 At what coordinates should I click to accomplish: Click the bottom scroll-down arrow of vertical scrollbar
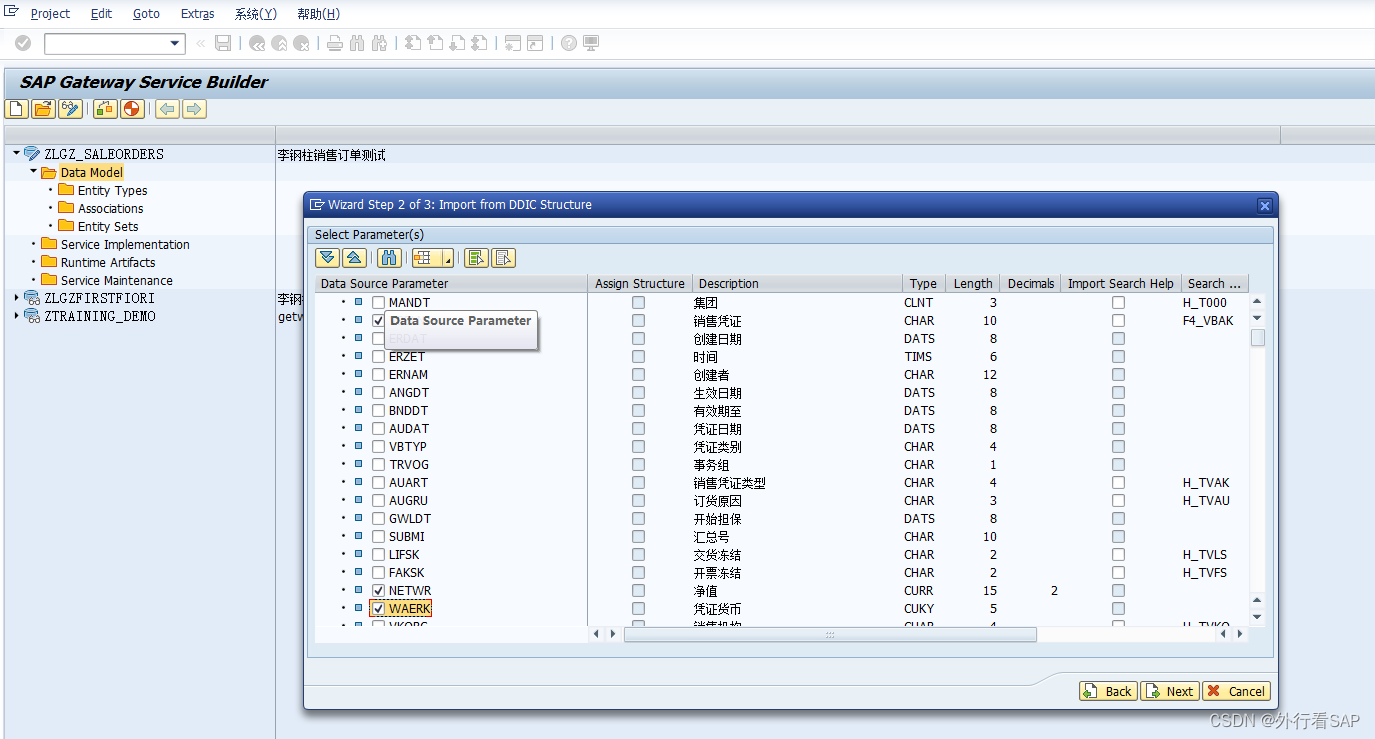(x=1258, y=617)
